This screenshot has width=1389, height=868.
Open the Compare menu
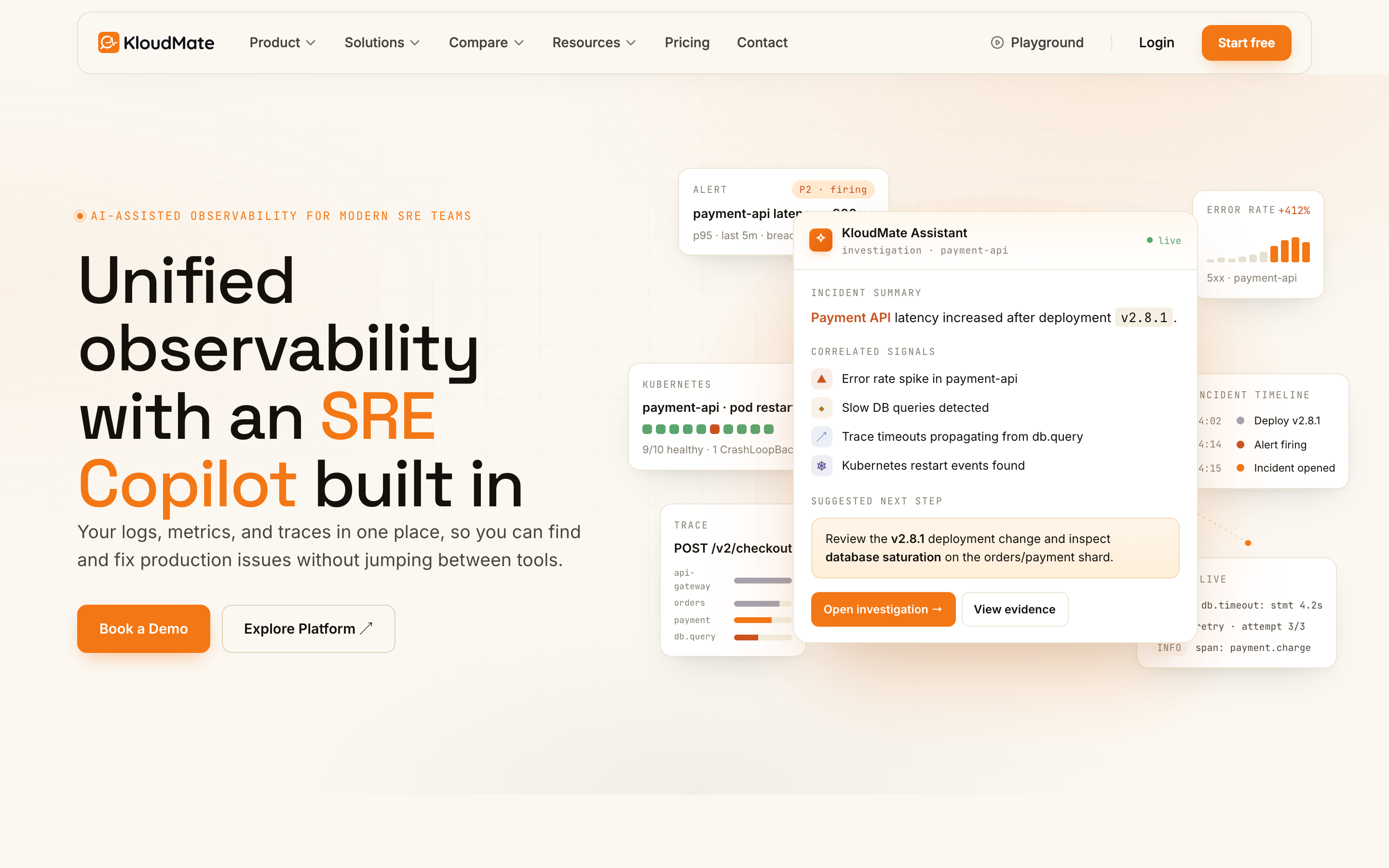(487, 42)
